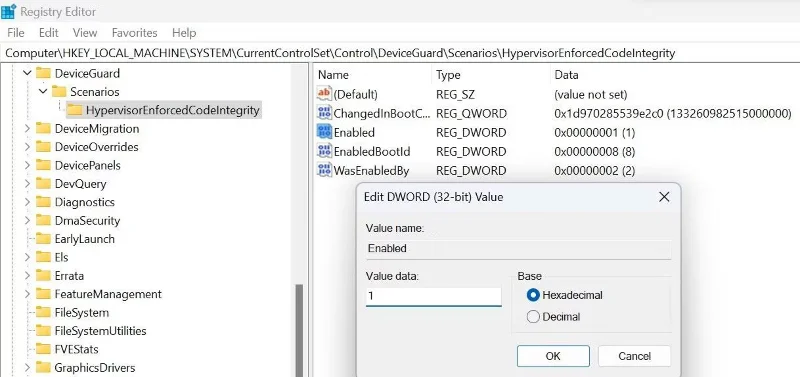The width and height of the screenshot is (800, 377).
Task: Confirm the DWORD edit with OK
Action: coord(553,356)
